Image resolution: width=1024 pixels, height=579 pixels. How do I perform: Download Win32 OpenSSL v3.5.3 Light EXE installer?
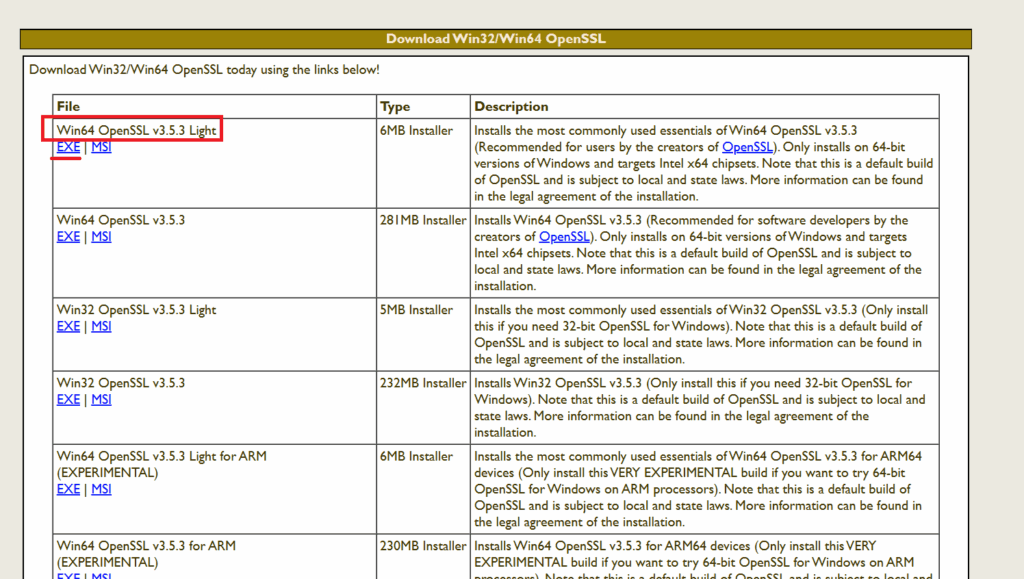[68, 326]
